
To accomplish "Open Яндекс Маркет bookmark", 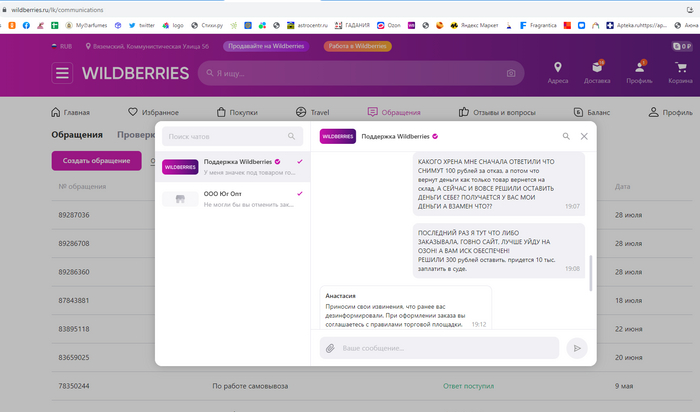I will pos(474,25).
